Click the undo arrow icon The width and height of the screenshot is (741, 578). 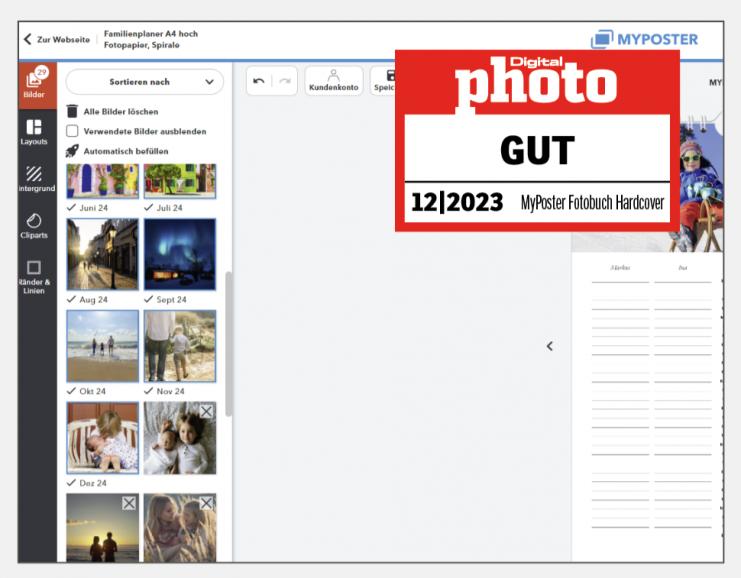click(x=259, y=81)
